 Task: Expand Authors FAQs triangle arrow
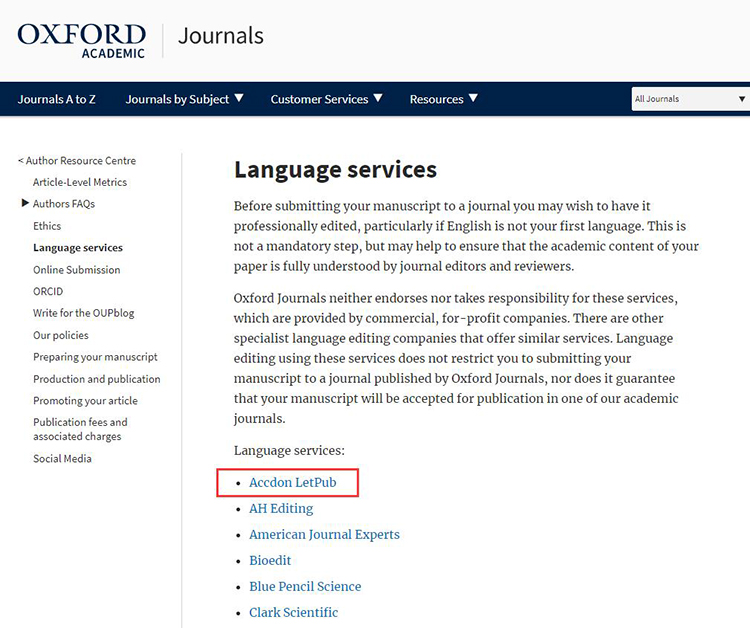click(x=25, y=204)
